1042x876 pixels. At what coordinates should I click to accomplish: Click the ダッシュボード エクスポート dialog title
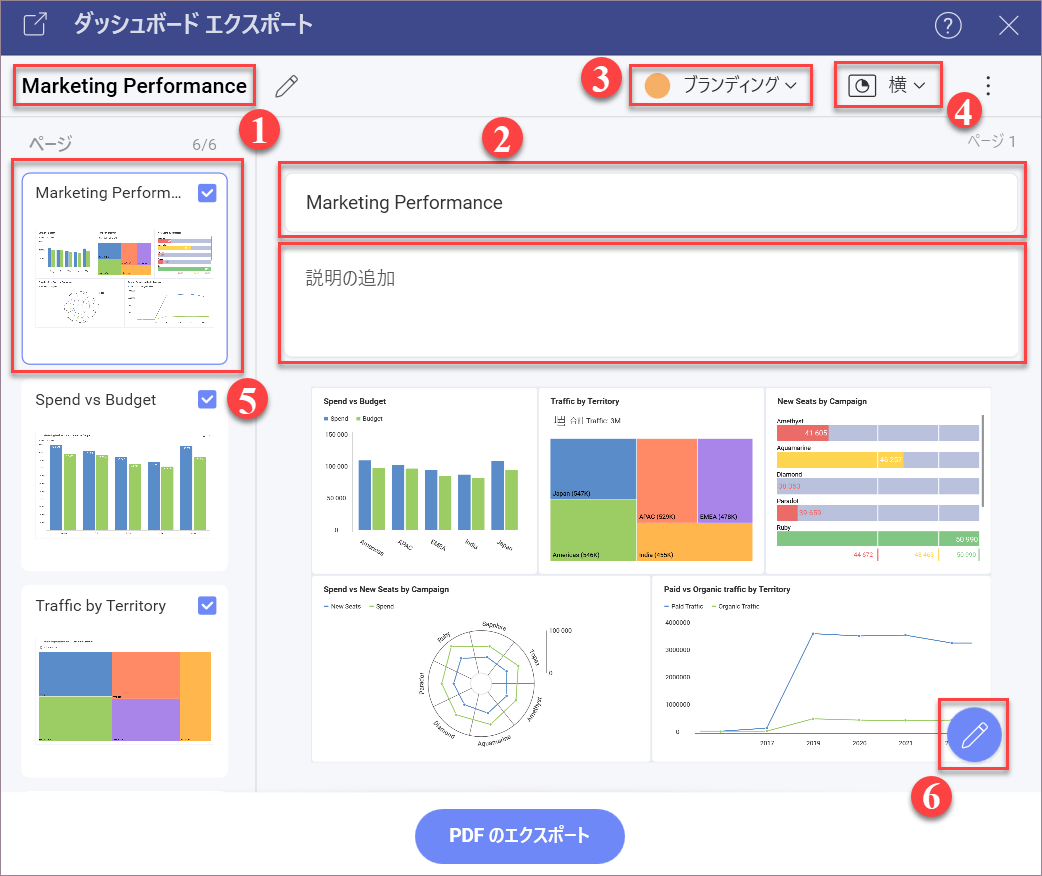coord(193,25)
